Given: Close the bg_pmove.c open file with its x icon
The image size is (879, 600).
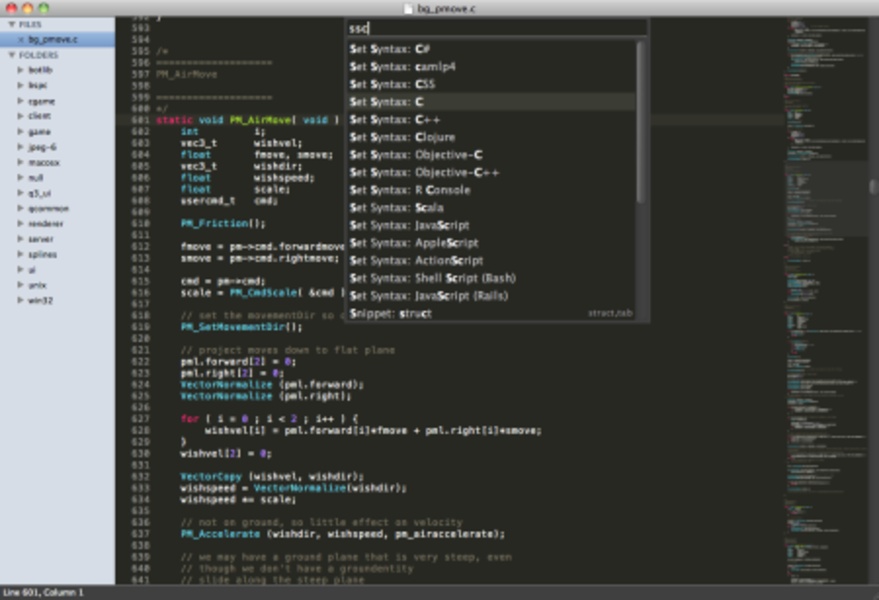Looking at the screenshot, I should (x=21, y=40).
